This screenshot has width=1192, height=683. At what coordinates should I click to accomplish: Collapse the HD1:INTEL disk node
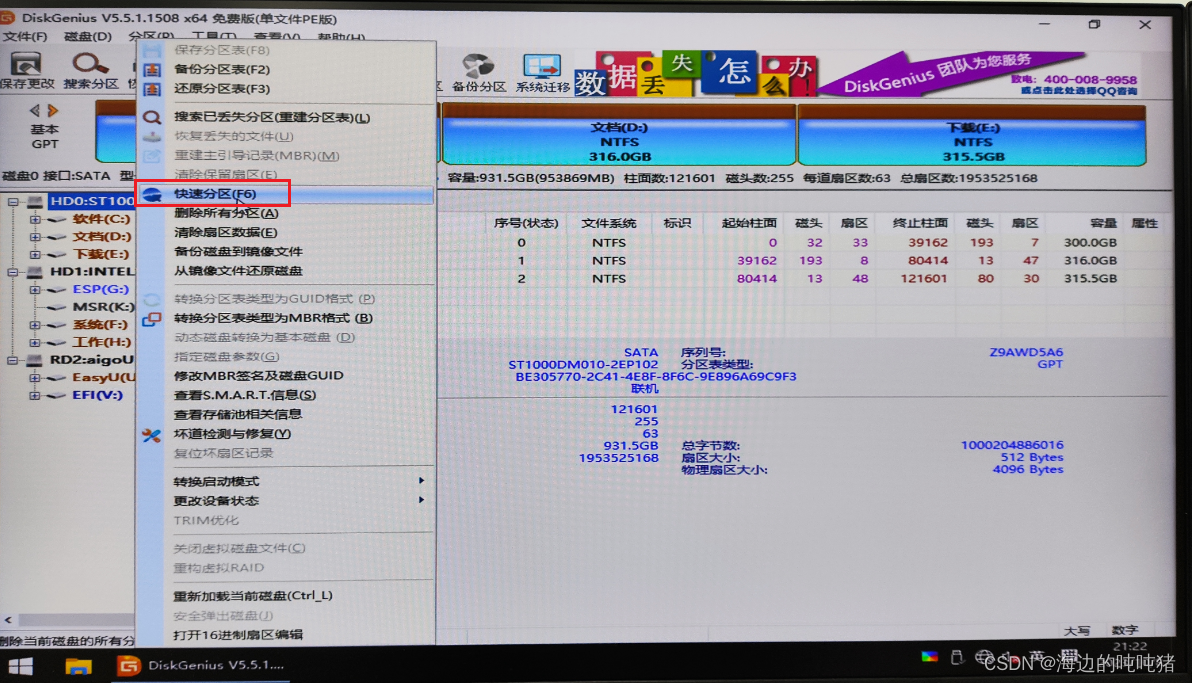(x=13, y=272)
